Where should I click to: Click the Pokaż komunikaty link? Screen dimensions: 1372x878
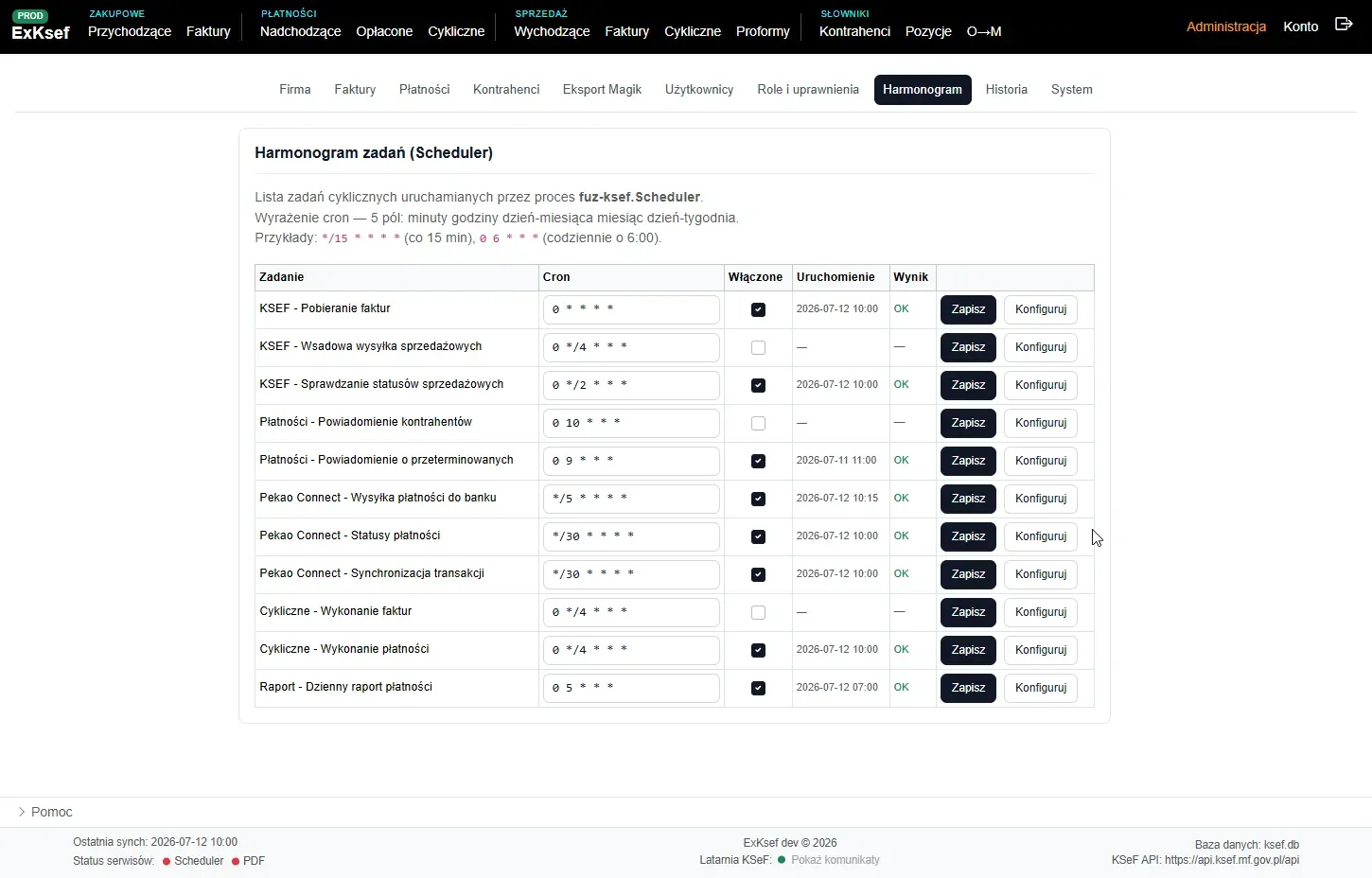coord(836,860)
